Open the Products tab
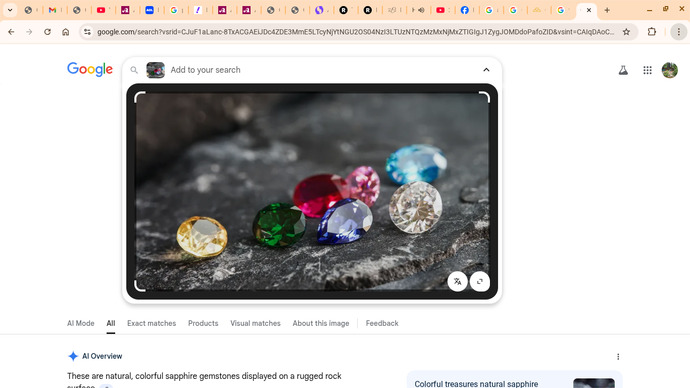 click(x=203, y=323)
